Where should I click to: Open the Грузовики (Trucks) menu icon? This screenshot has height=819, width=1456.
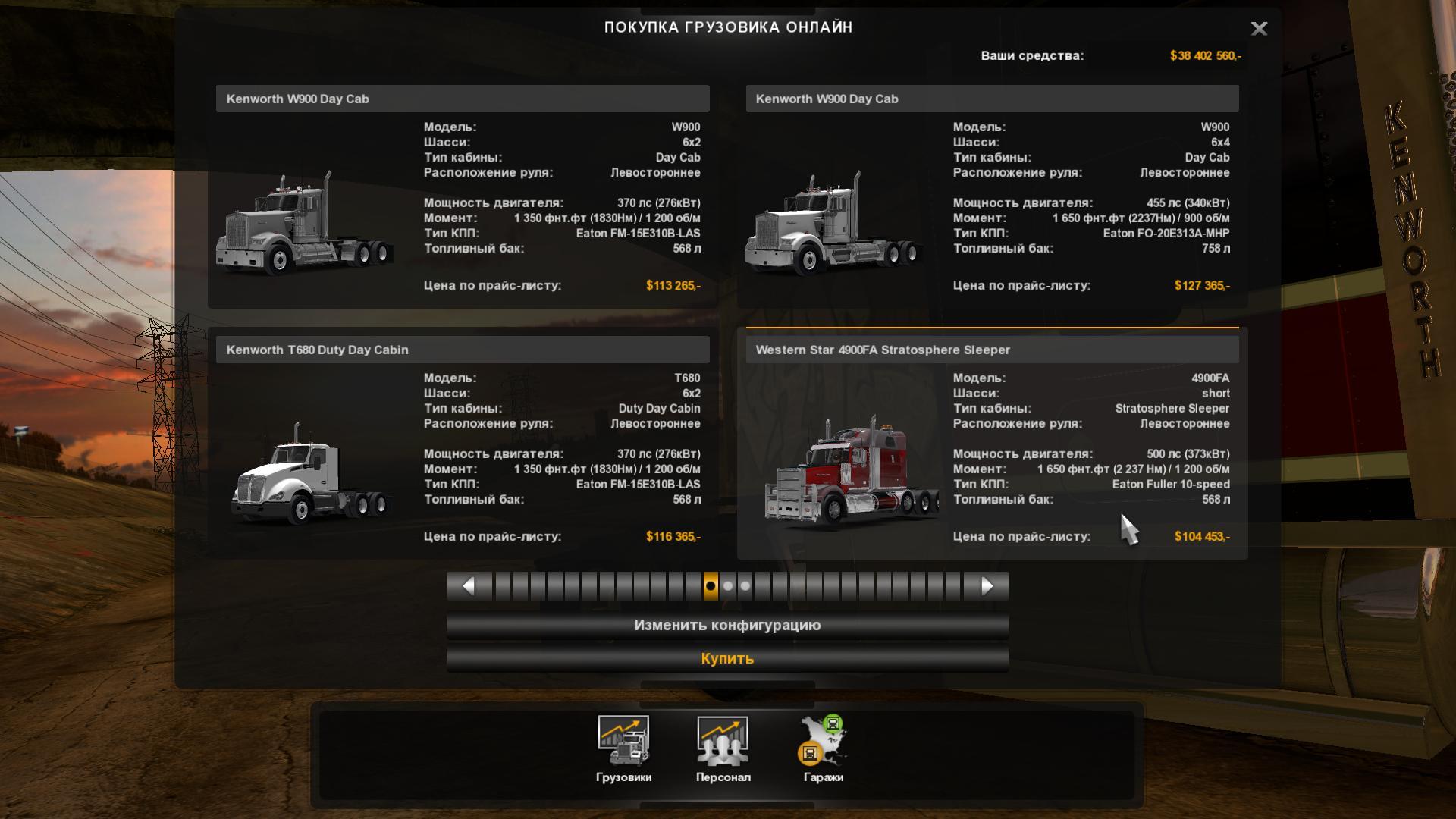point(623,749)
